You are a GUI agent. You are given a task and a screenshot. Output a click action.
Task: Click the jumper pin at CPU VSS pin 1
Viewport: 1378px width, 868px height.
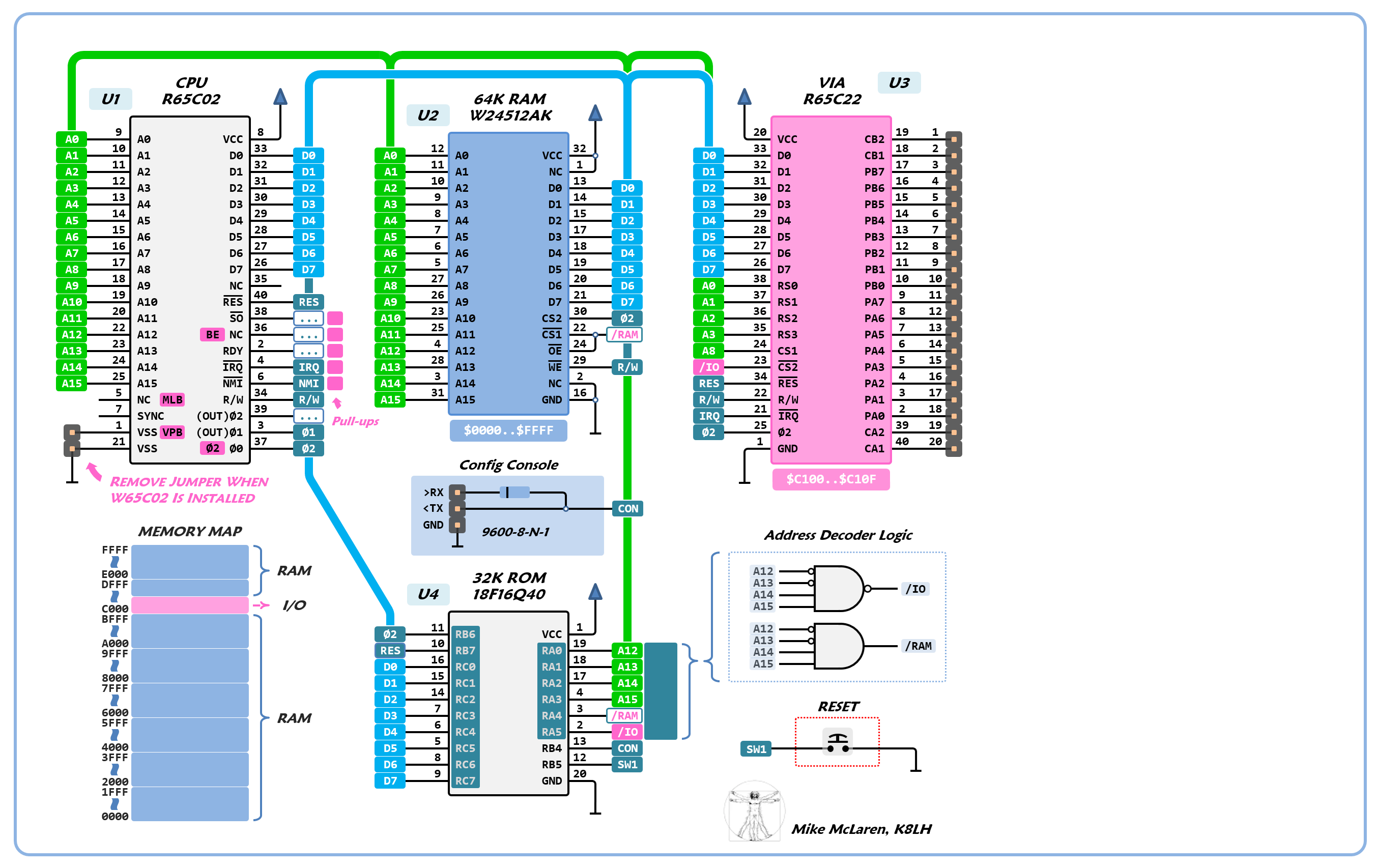coord(72,432)
